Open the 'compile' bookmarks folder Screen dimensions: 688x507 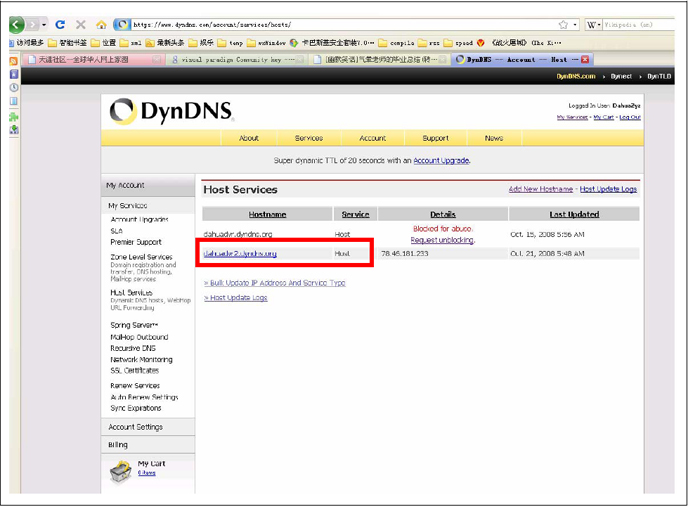(396, 43)
